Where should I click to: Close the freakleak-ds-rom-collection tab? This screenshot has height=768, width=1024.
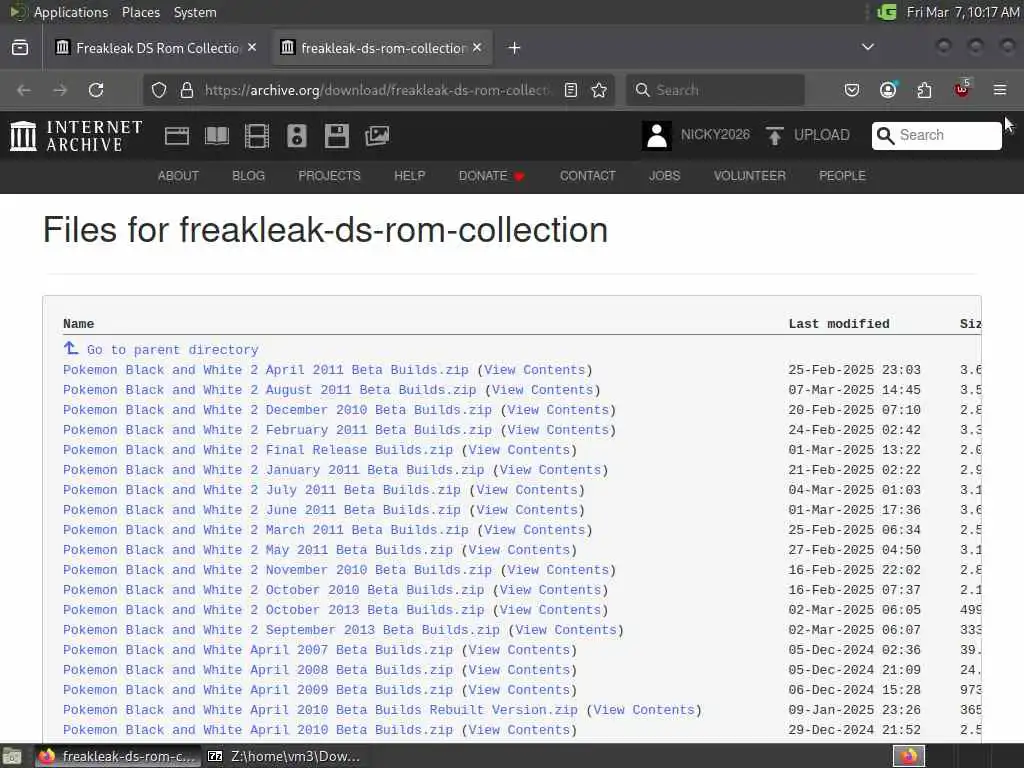coord(477,48)
